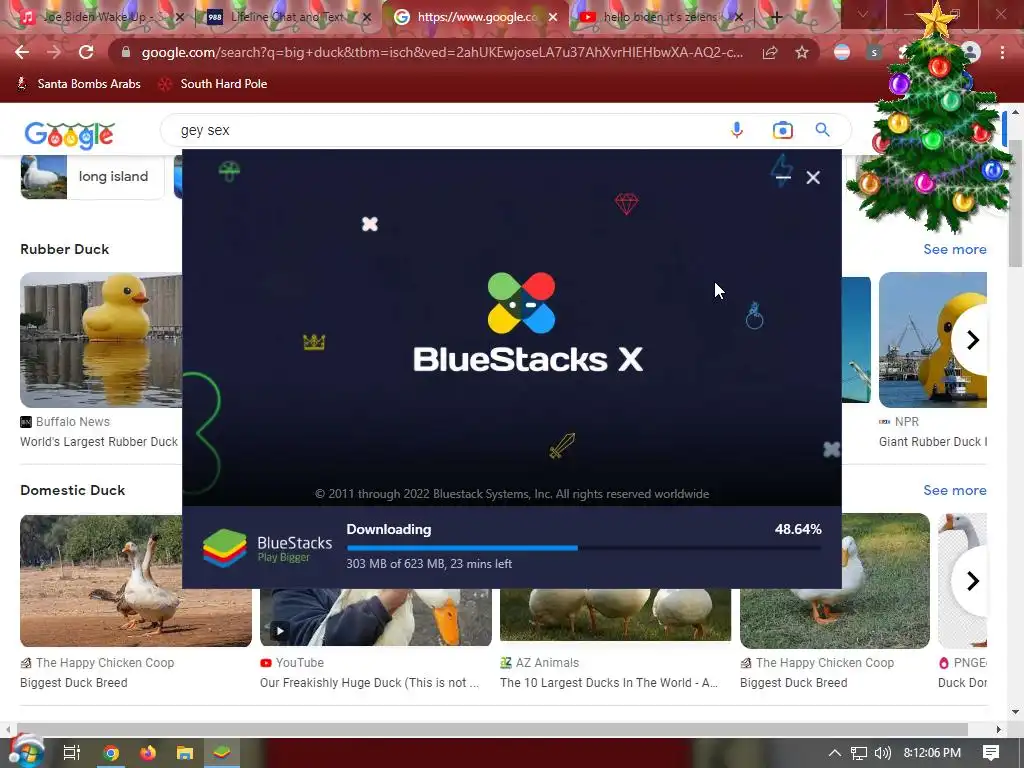
Task: Launch Firefox from the taskbar
Action: [148, 753]
